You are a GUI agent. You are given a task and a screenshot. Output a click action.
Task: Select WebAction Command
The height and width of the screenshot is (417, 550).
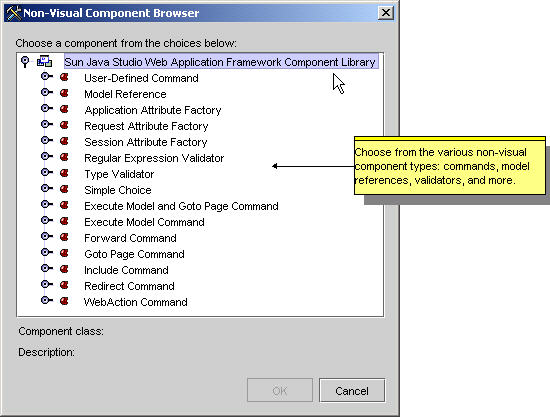pos(135,302)
